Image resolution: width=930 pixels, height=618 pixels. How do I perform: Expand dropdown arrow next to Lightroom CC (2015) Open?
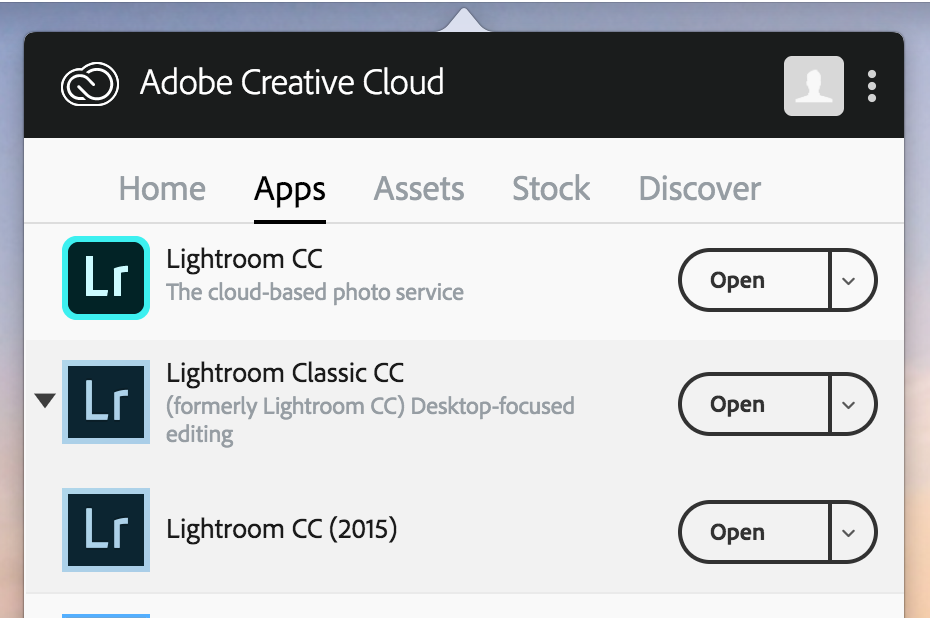[x=852, y=532]
